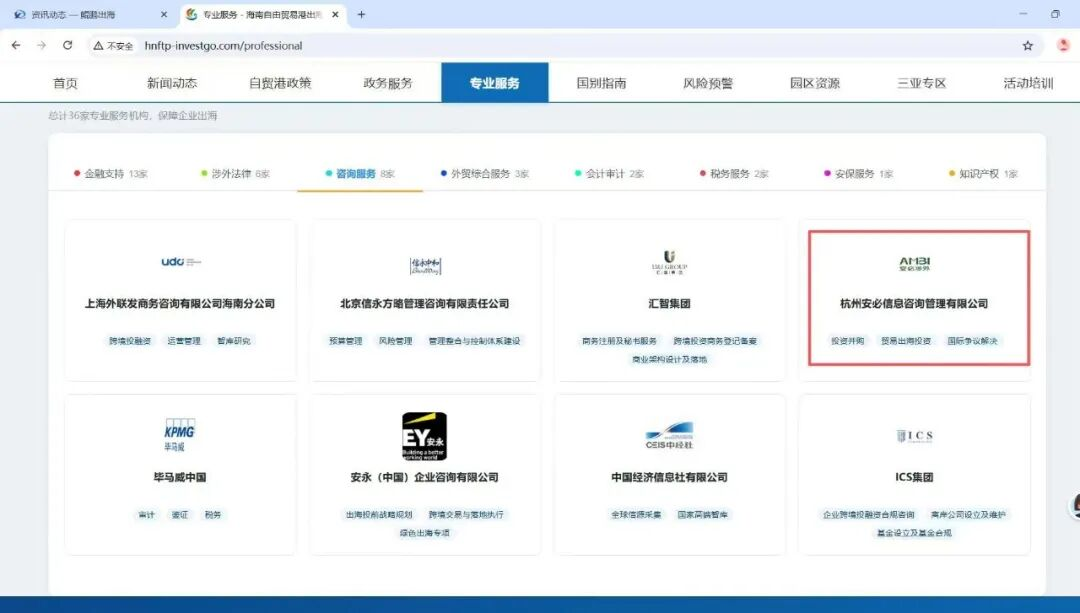The height and width of the screenshot is (613, 1080).
Task: Close the 资讯动态 browser tab
Action: click(x=163, y=14)
